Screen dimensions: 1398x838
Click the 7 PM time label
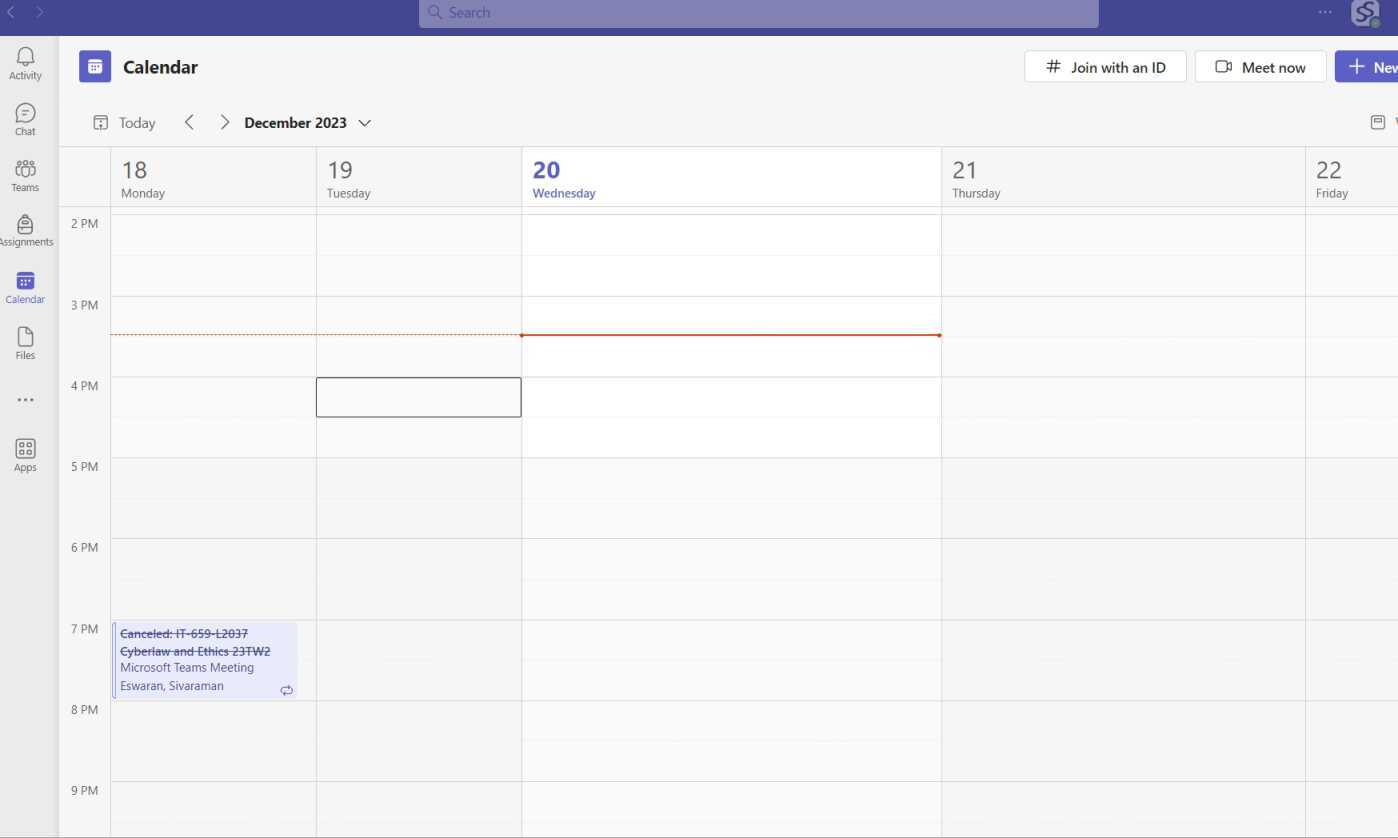84,629
